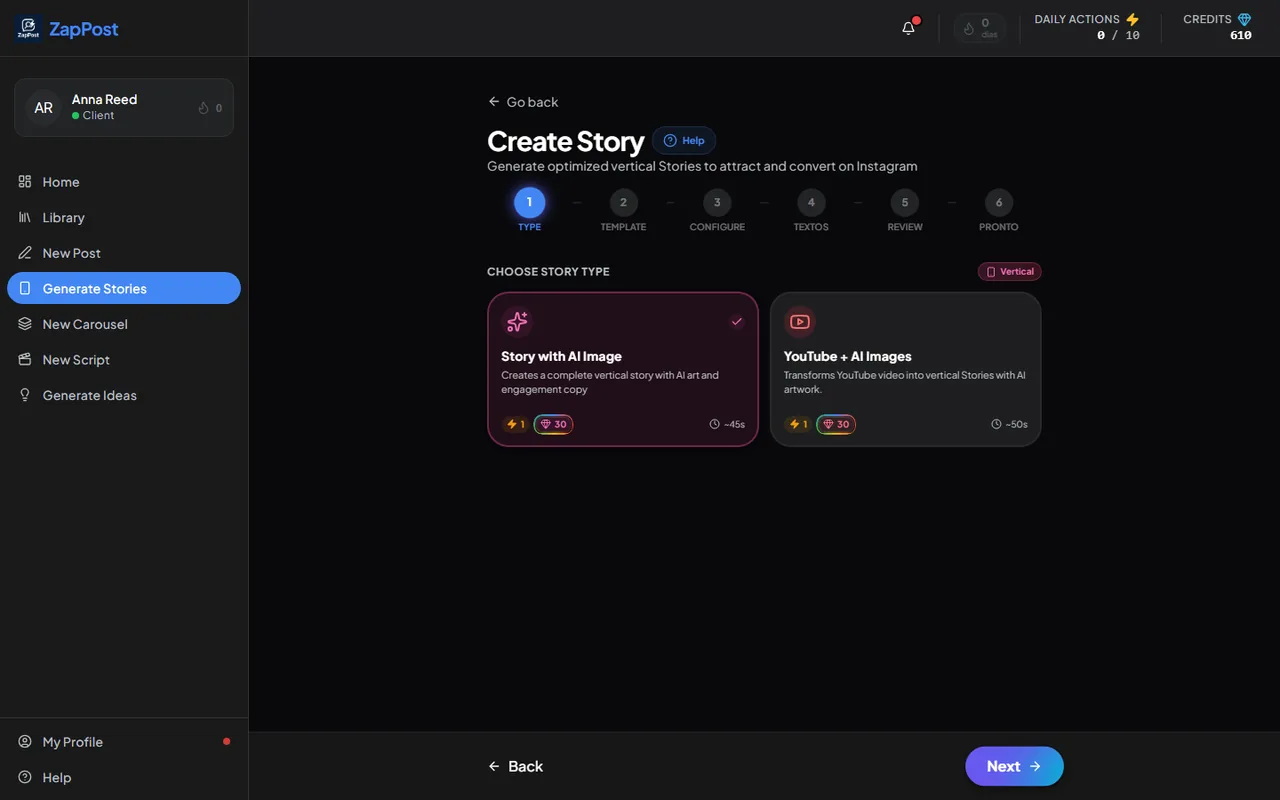Screen dimensions: 1280x800
Task: Click Help button beside Create Story
Action: pyautogui.click(x=684, y=140)
